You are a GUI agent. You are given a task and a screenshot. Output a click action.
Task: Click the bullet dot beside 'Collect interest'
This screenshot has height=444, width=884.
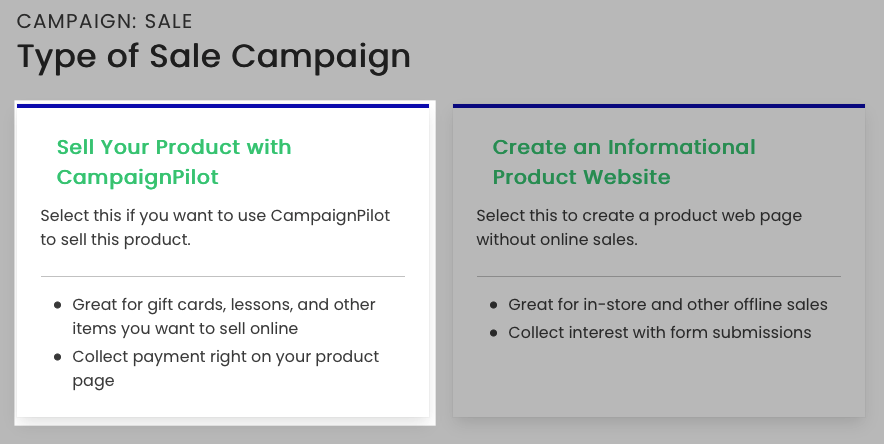point(493,333)
